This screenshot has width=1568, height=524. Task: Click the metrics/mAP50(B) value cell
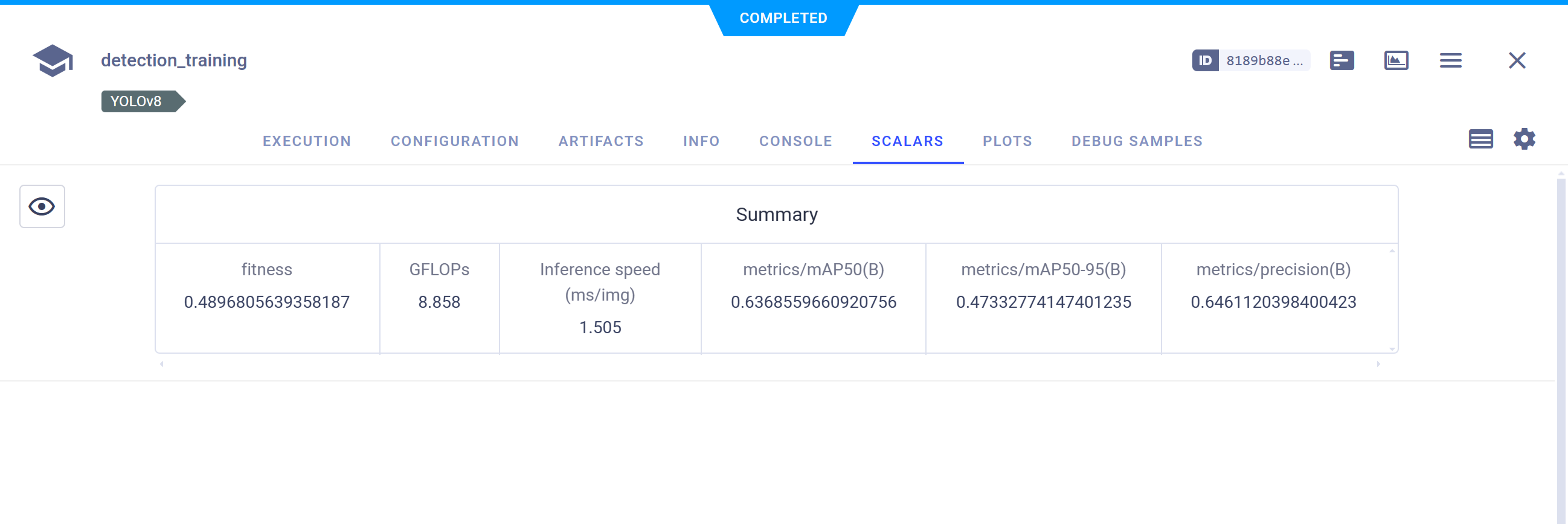813,302
